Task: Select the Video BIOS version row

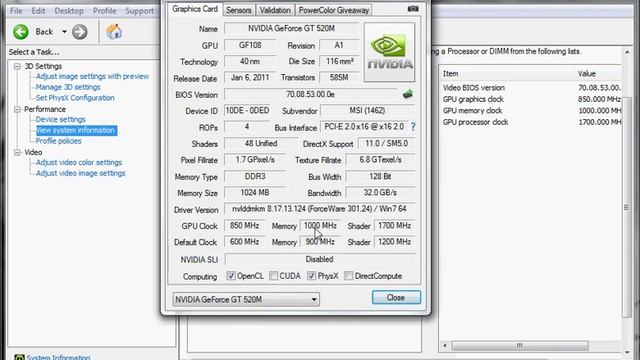Action: click(531, 88)
